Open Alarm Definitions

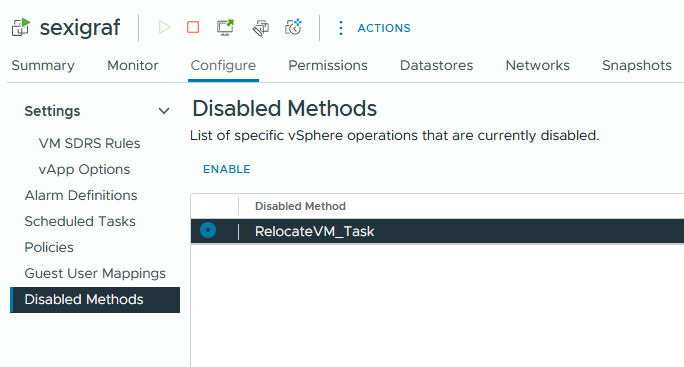81,195
